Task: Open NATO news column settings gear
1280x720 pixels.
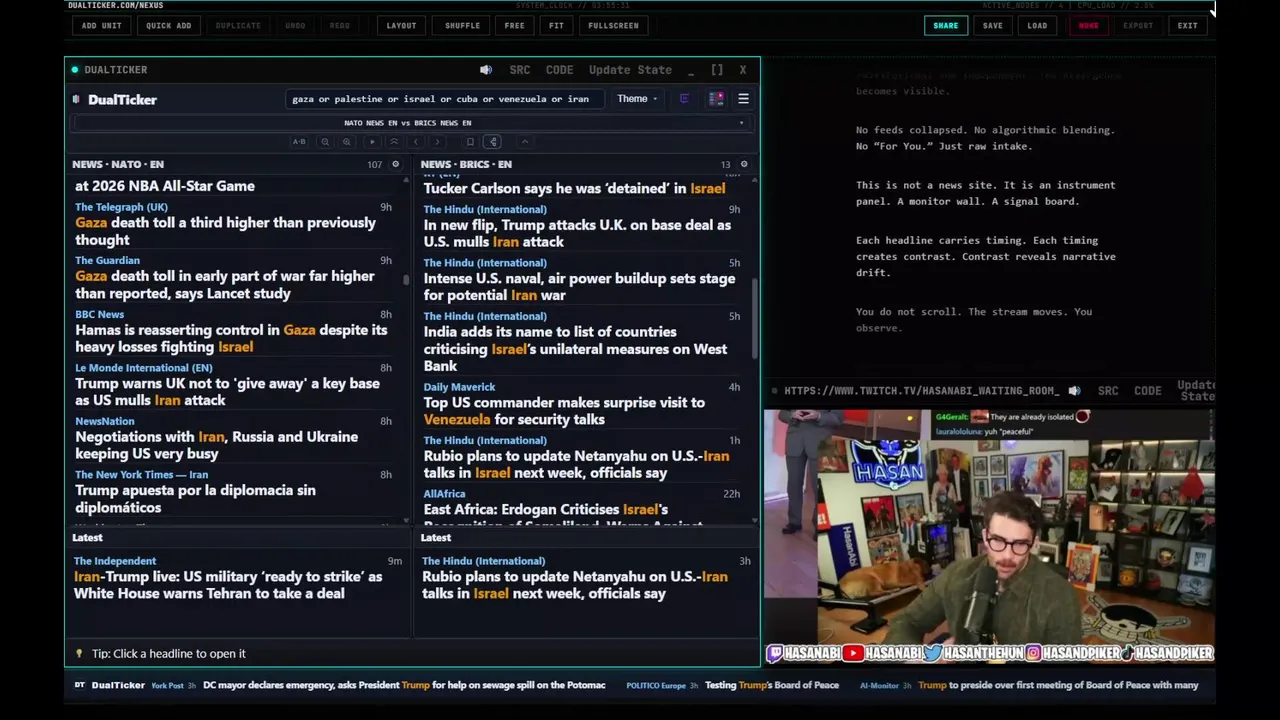Action: pos(395,164)
